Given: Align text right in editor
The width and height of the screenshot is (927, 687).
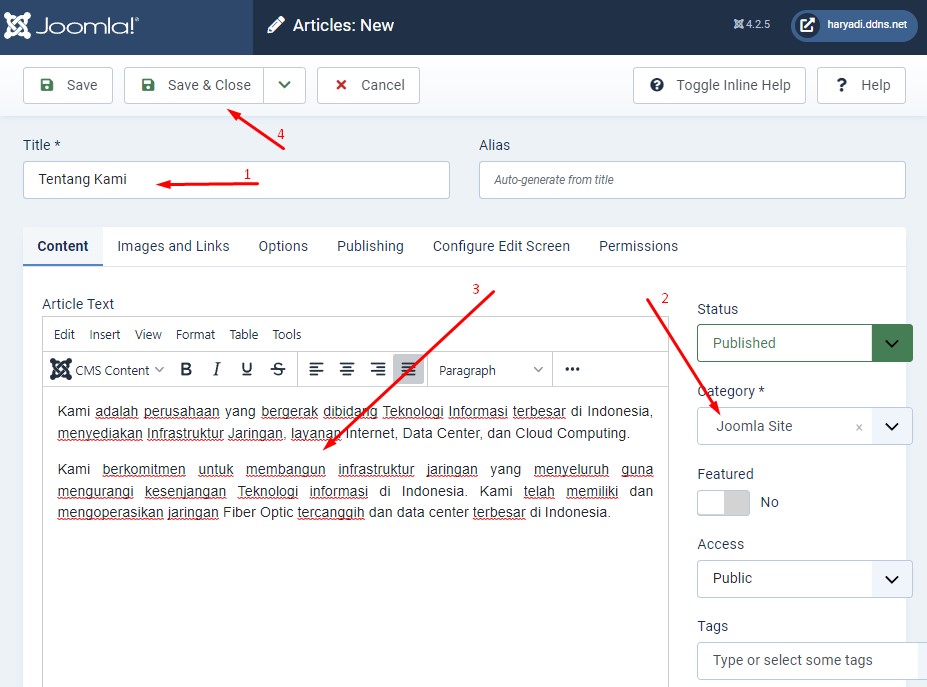Looking at the screenshot, I should pos(378,370).
